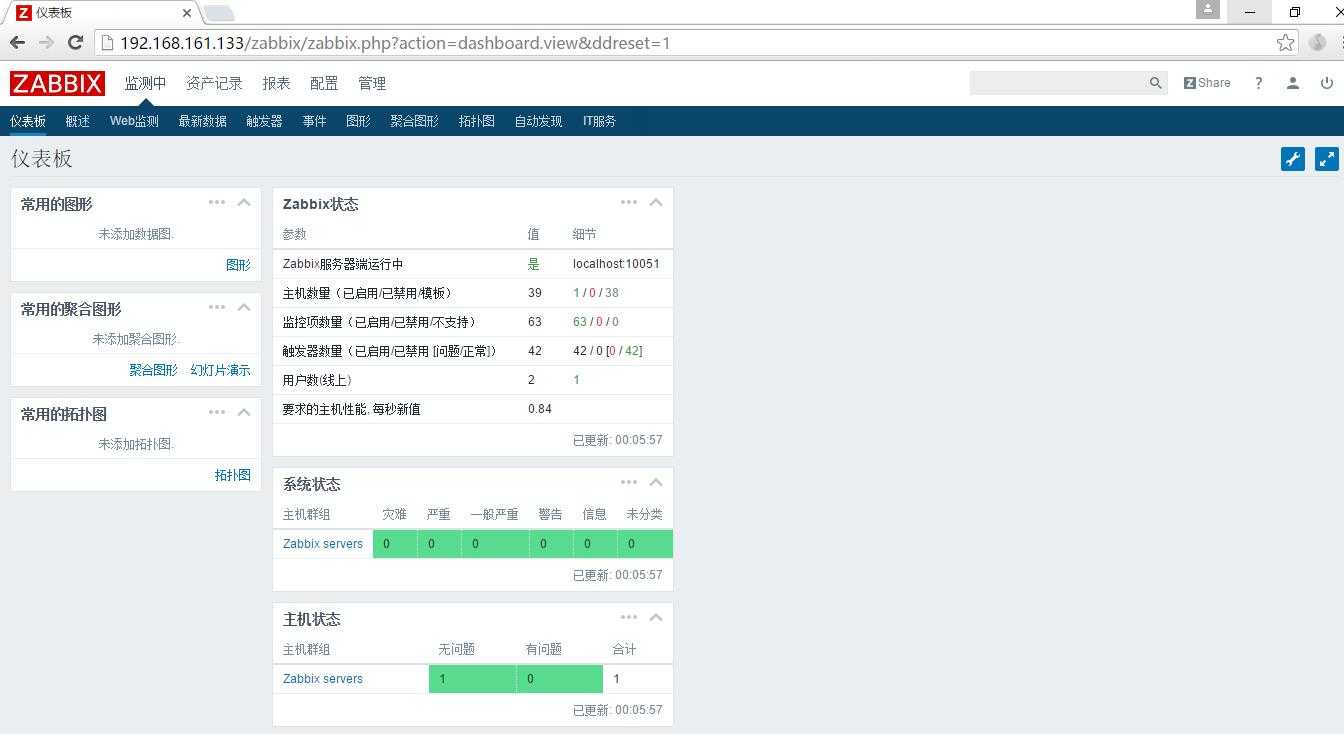The width and height of the screenshot is (1344, 734).
Task: Select the 图形 submenu tab
Action: click(x=358, y=121)
